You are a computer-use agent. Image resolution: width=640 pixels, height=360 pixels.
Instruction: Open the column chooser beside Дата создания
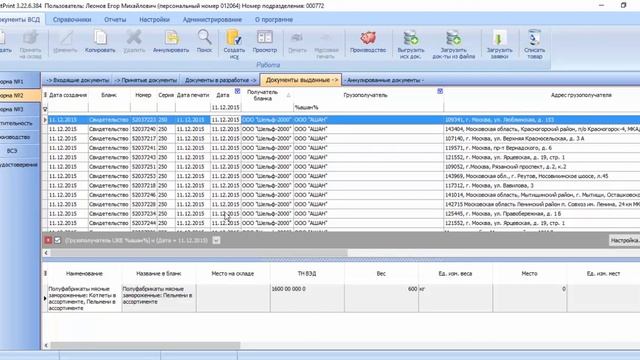coord(45,95)
